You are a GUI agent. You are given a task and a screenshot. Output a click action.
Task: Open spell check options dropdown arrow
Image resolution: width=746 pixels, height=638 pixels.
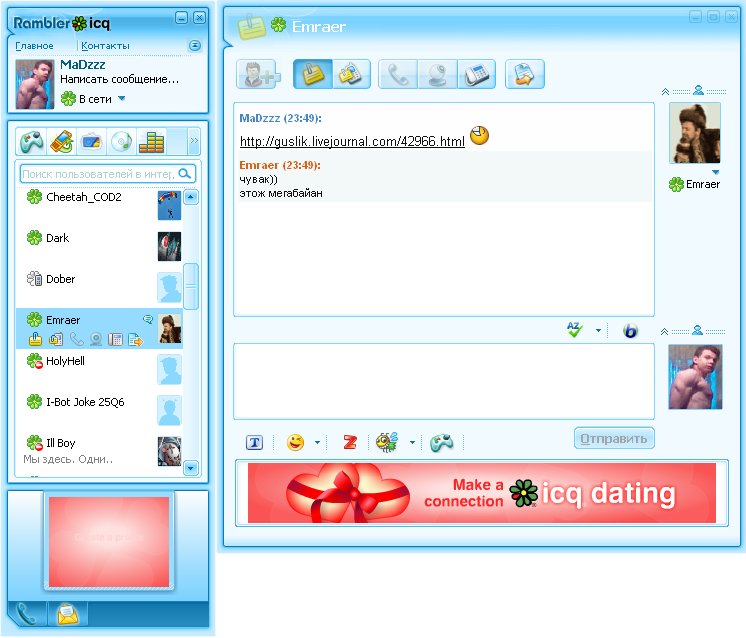click(598, 330)
